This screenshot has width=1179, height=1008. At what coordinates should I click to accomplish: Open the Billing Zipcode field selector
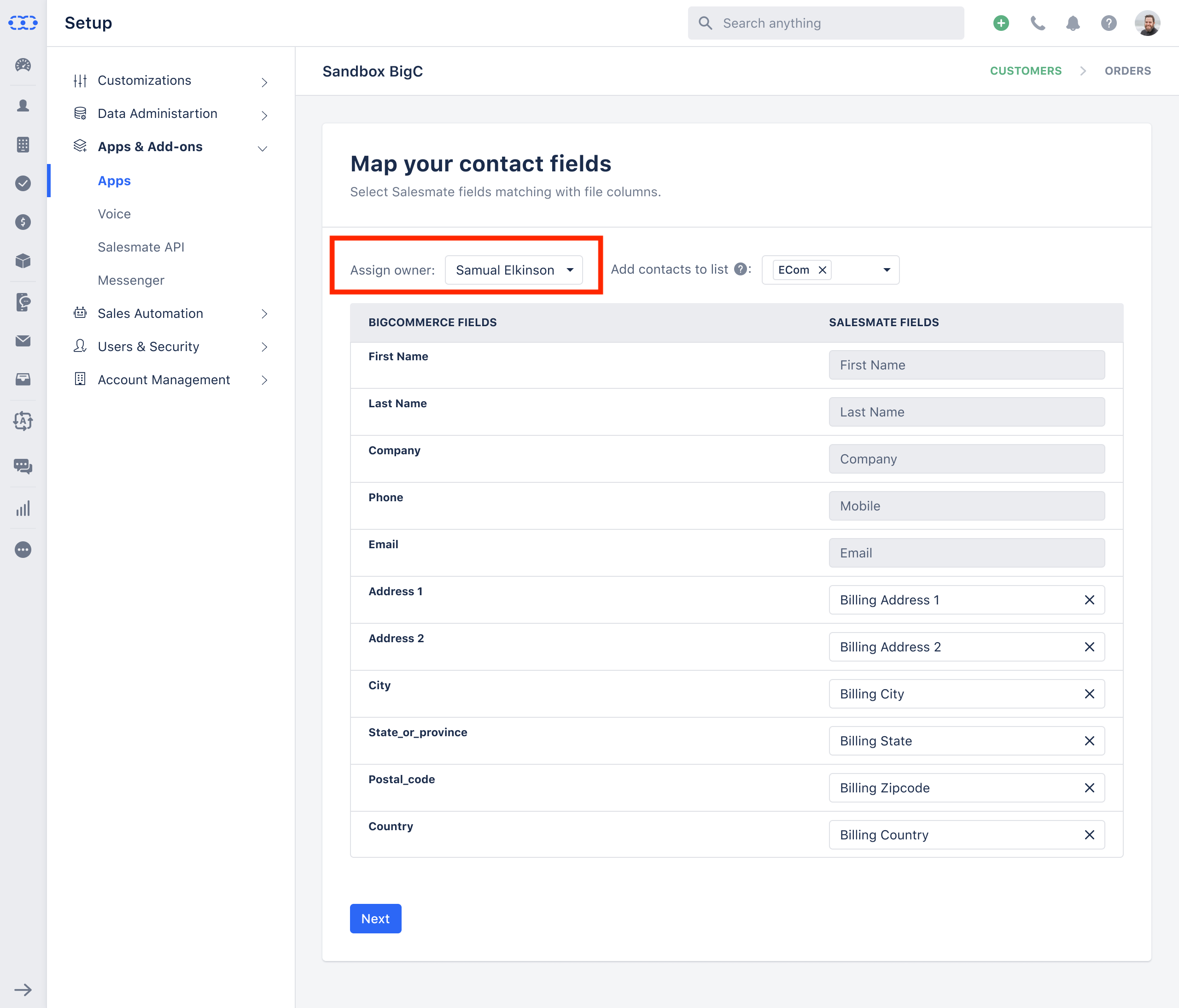coord(966,788)
